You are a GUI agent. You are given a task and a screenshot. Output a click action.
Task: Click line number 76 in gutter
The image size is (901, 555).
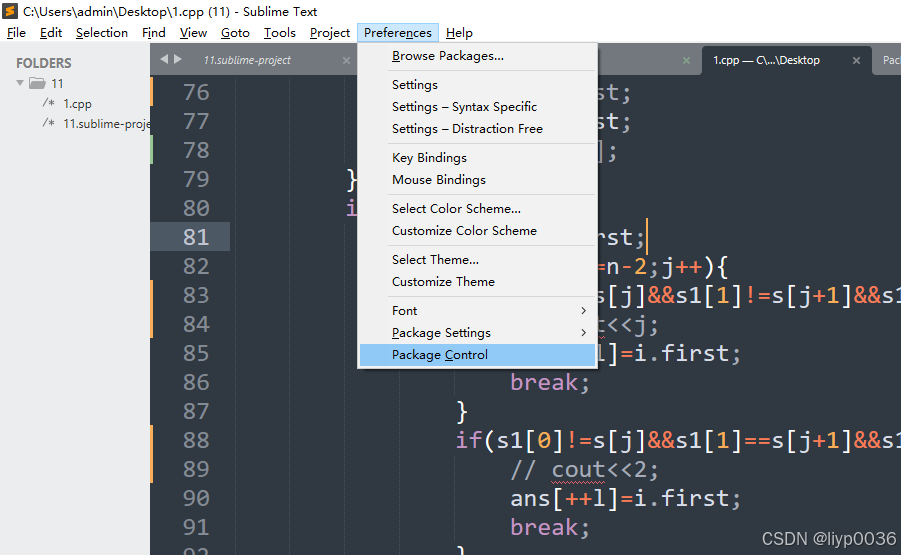196,92
